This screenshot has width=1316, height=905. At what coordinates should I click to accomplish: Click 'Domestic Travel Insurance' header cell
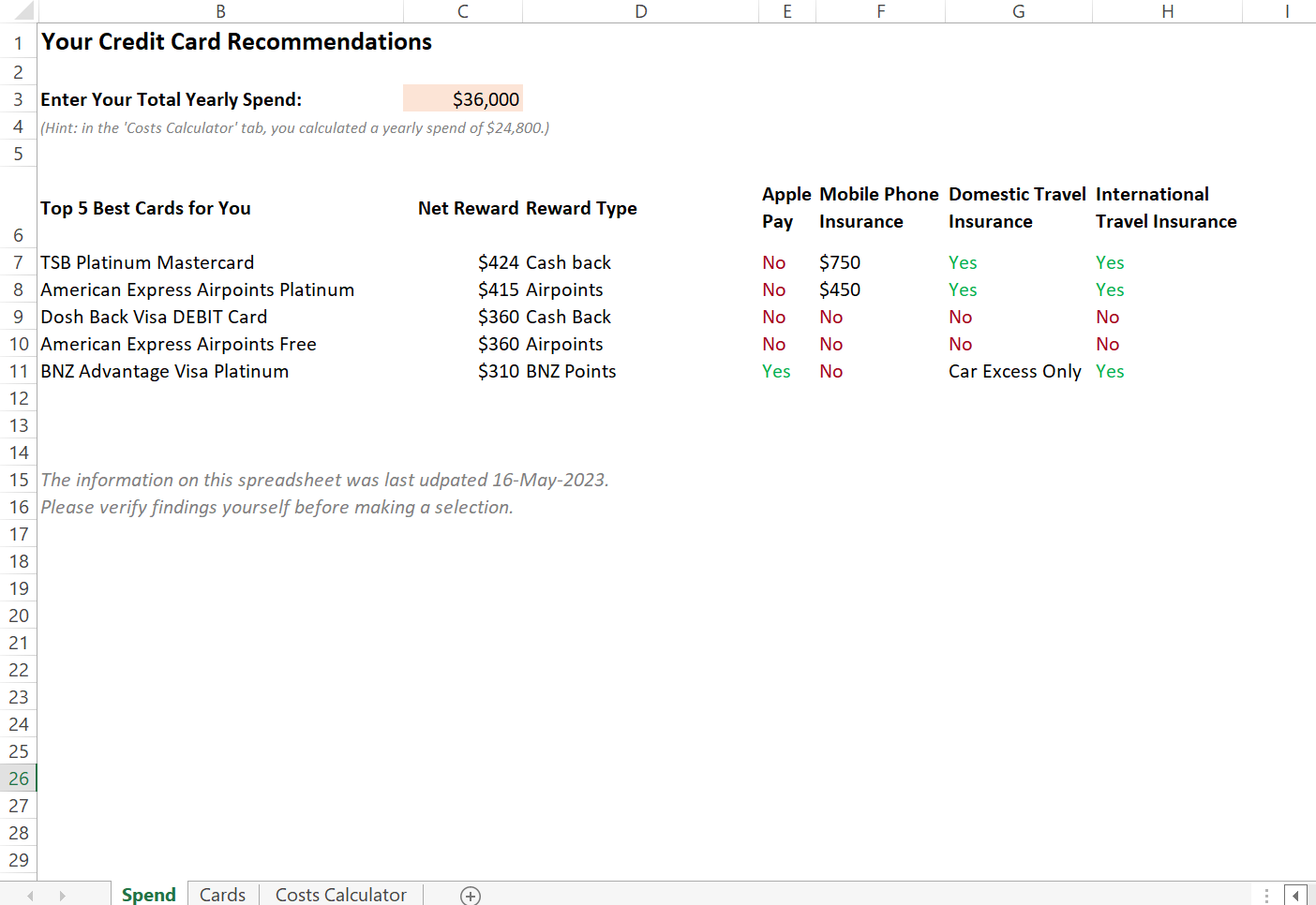pos(1017,208)
